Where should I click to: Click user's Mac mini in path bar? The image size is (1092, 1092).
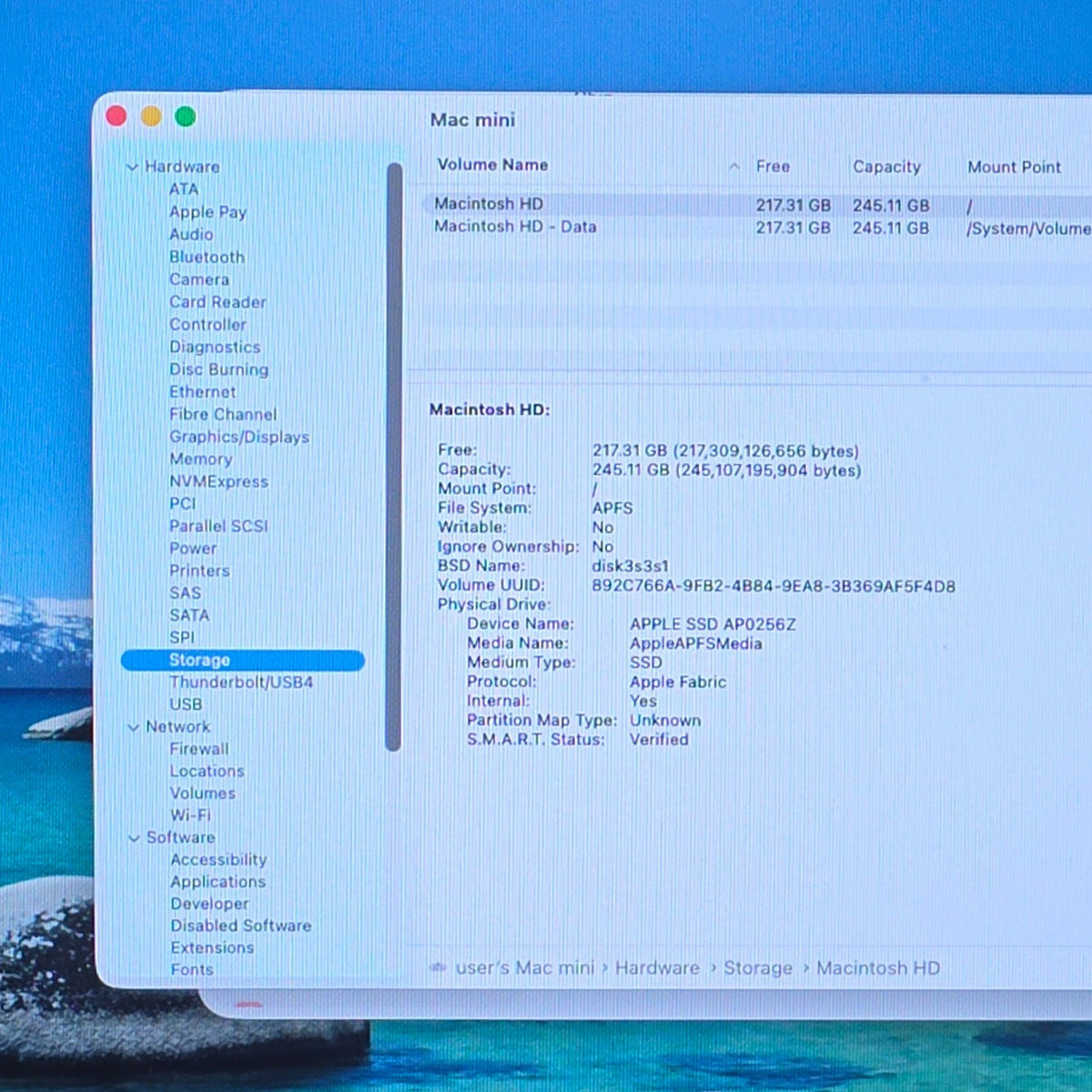pyautogui.click(x=524, y=967)
